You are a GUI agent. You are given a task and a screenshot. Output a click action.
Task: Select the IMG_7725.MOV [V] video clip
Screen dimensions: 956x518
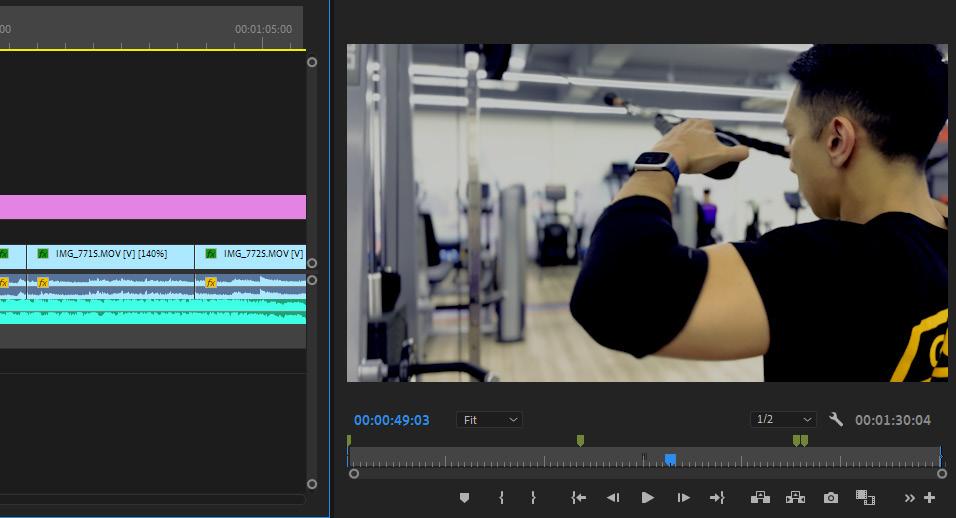[x=251, y=257]
